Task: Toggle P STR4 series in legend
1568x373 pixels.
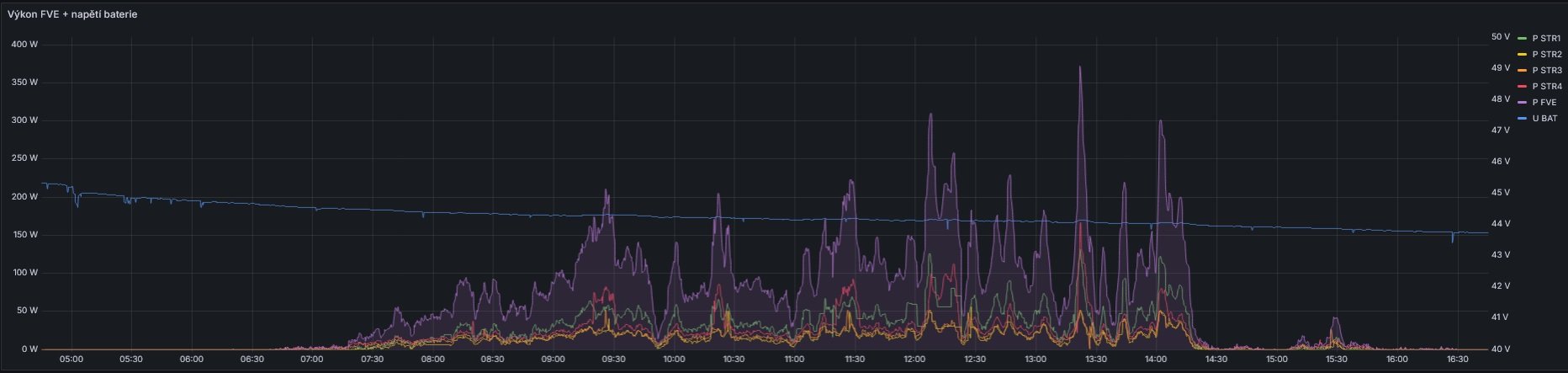Action: [1546, 87]
